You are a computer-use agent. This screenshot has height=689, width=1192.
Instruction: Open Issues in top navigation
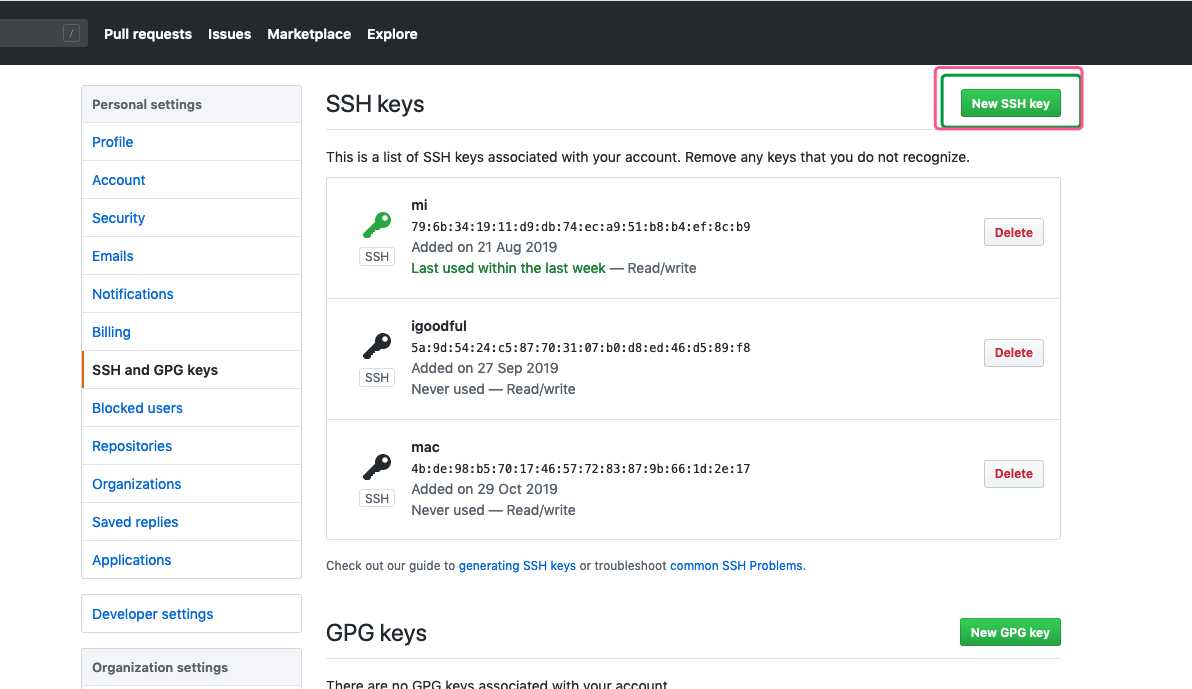(x=230, y=34)
